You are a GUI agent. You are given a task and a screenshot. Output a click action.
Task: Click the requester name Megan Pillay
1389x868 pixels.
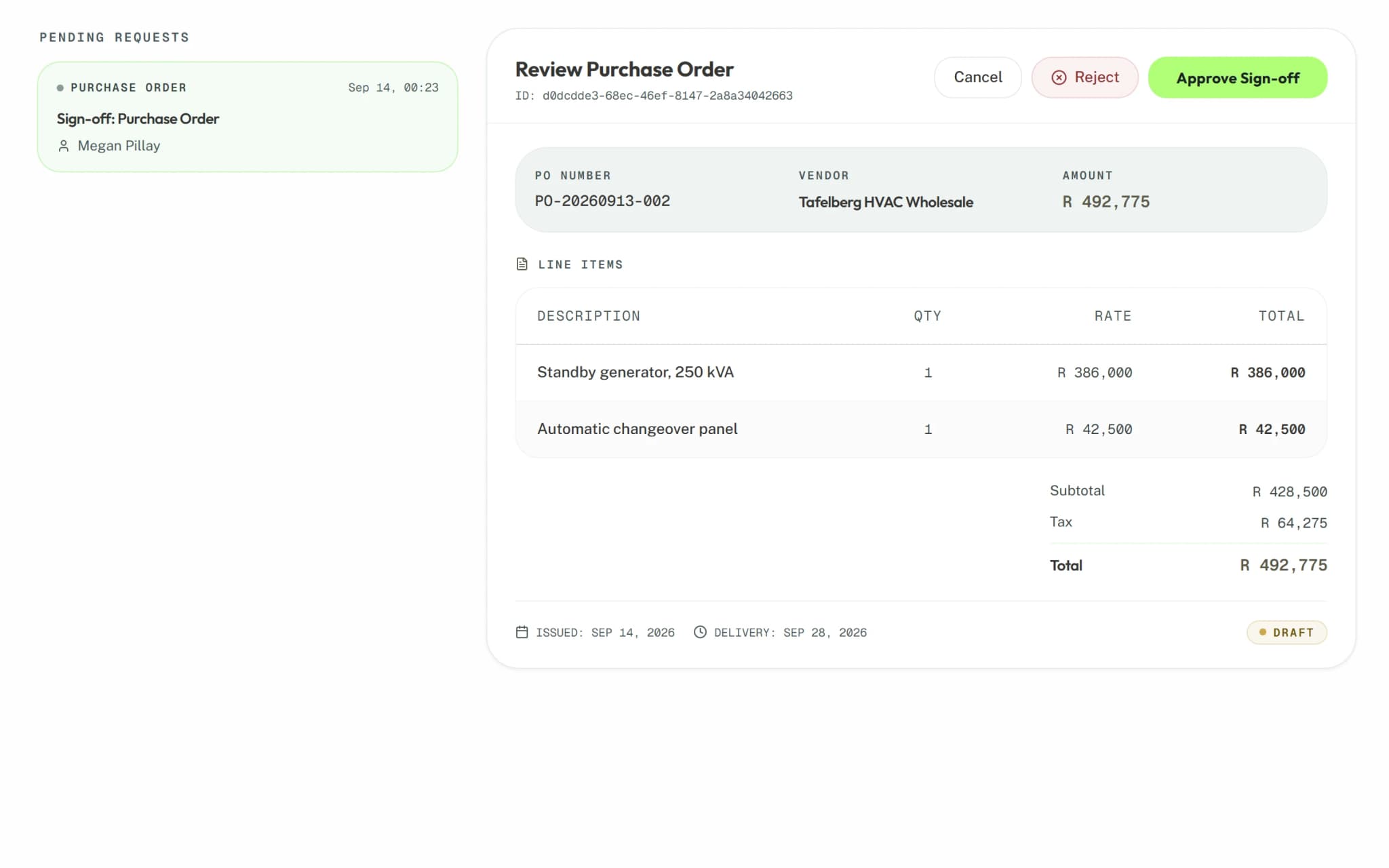click(x=119, y=146)
